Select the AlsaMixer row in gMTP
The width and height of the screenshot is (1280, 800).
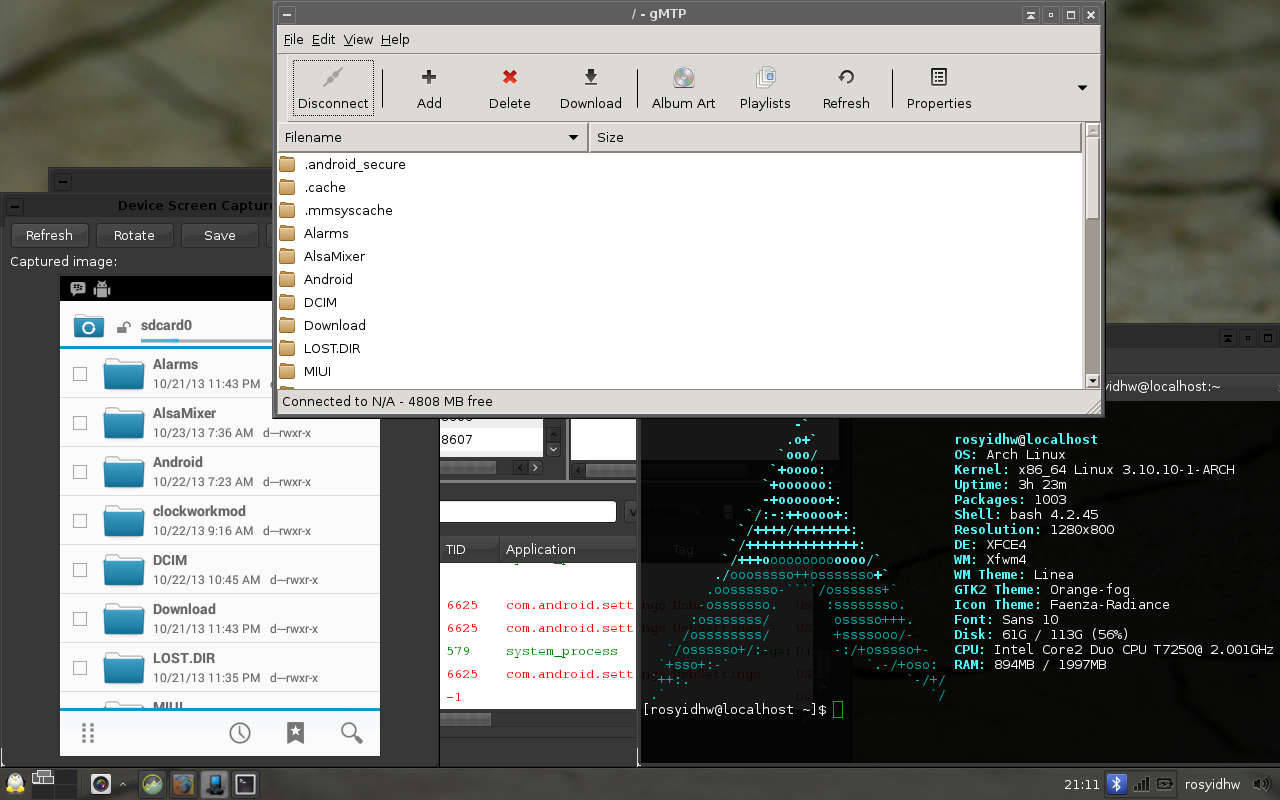[x=680, y=256]
